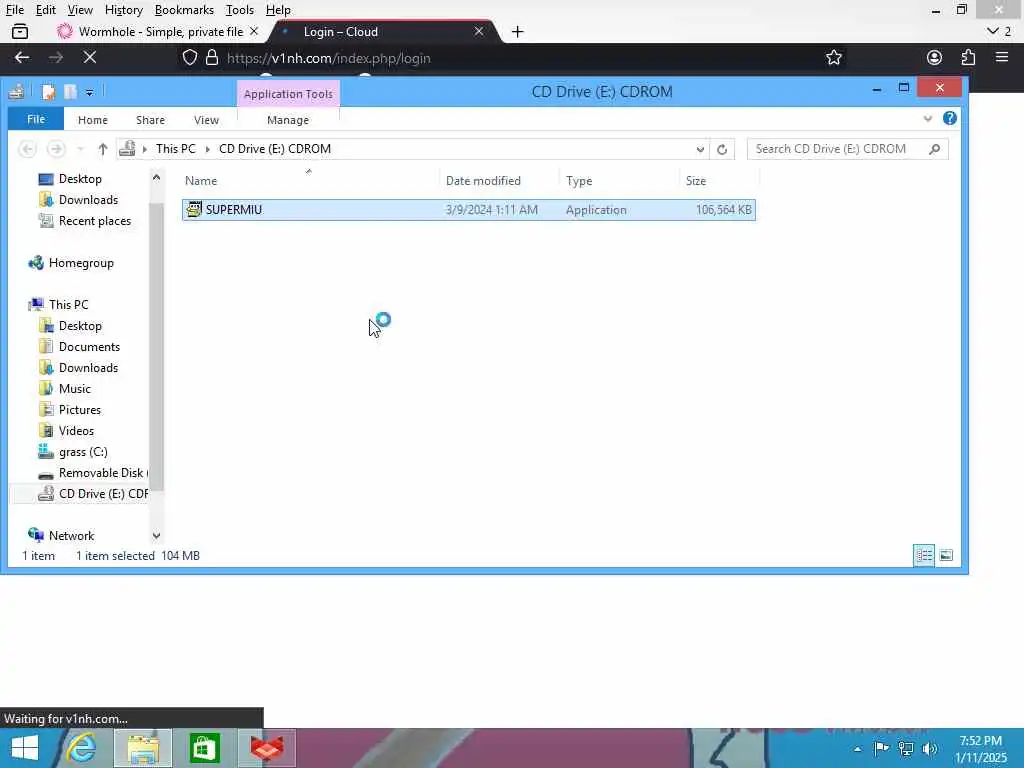
Task: Stop loading the page in Firefox
Action: pos(89,57)
